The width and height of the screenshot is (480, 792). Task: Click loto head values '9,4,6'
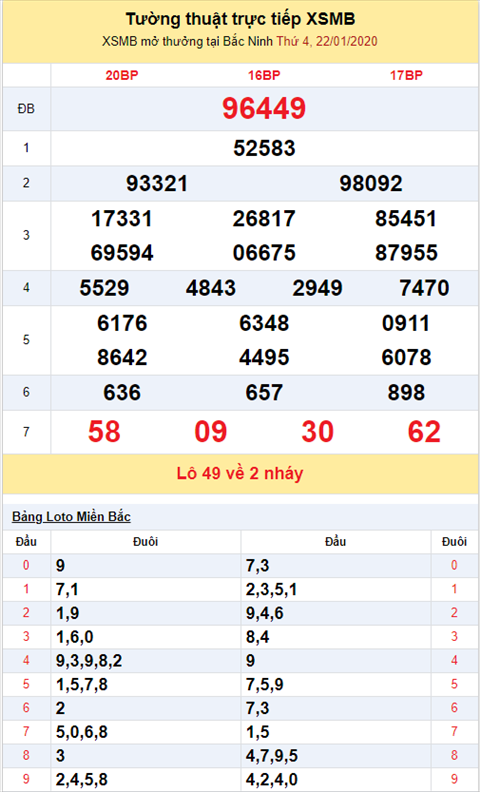[x=264, y=614]
